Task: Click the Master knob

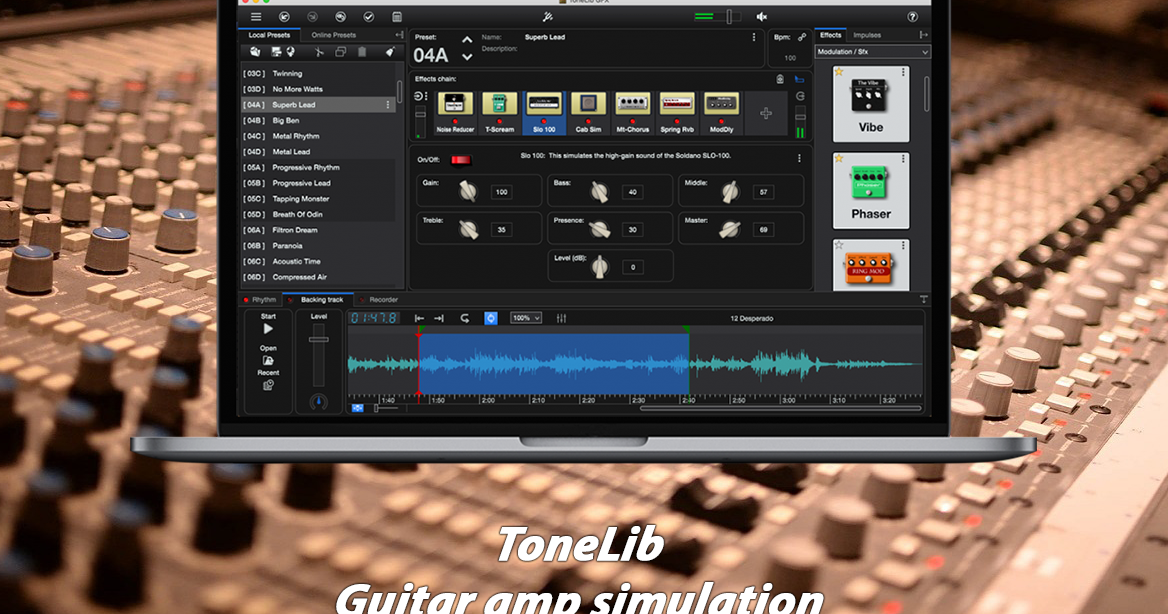Action: point(729,230)
